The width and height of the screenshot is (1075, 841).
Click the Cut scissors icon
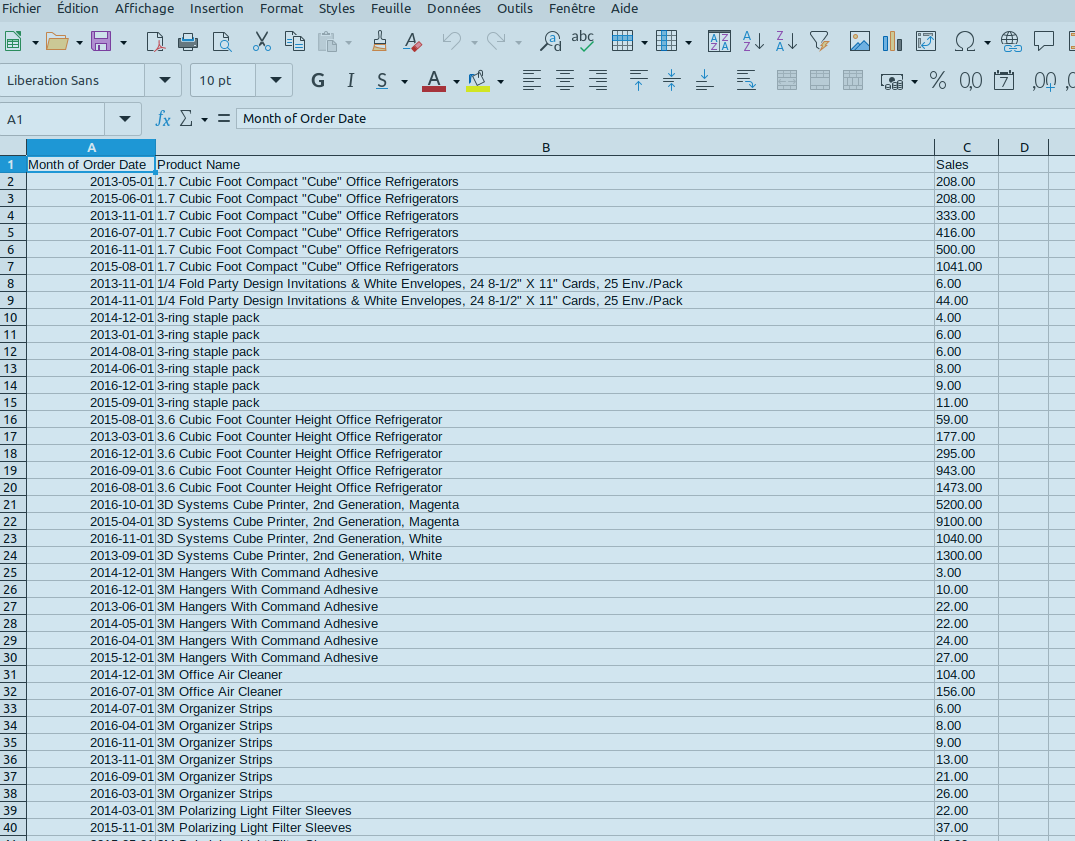[262, 42]
